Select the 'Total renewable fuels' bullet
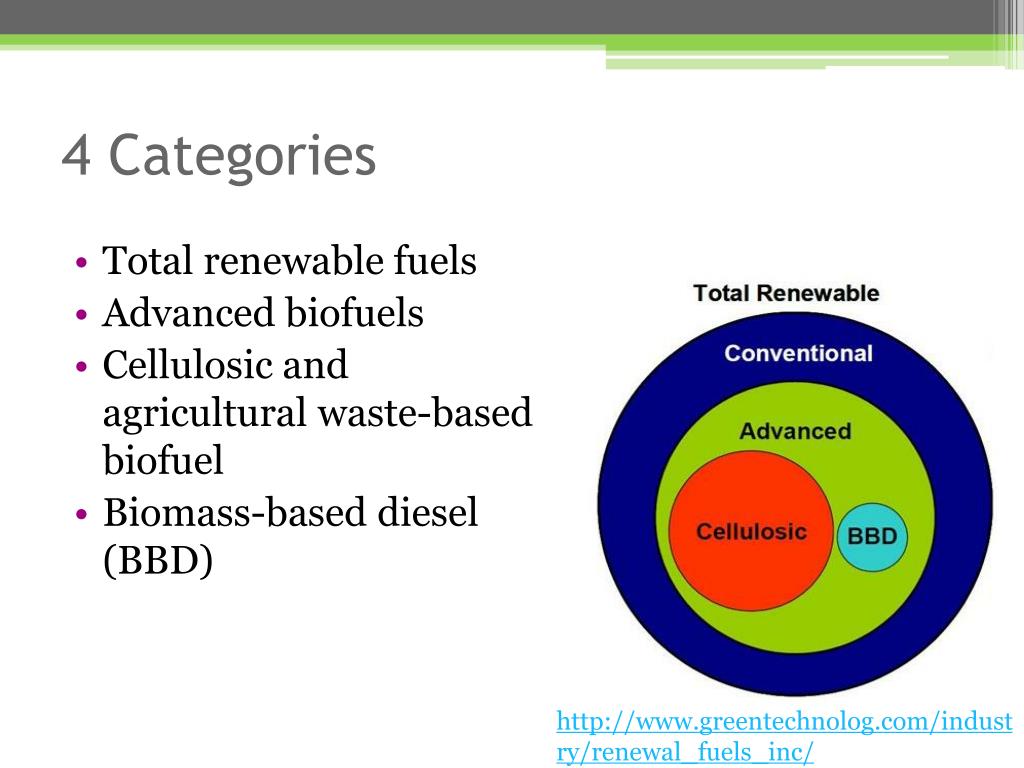 tap(291, 260)
